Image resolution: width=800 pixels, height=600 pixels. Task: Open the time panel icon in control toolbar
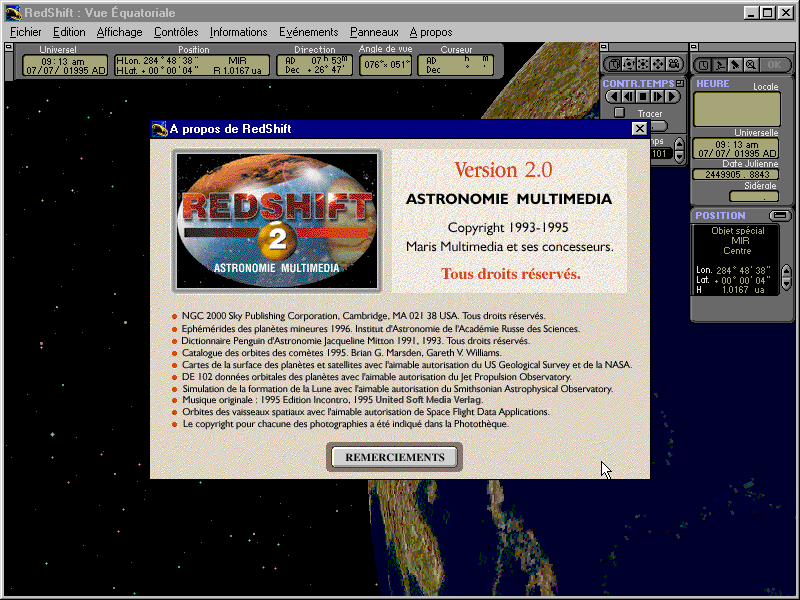[614, 64]
